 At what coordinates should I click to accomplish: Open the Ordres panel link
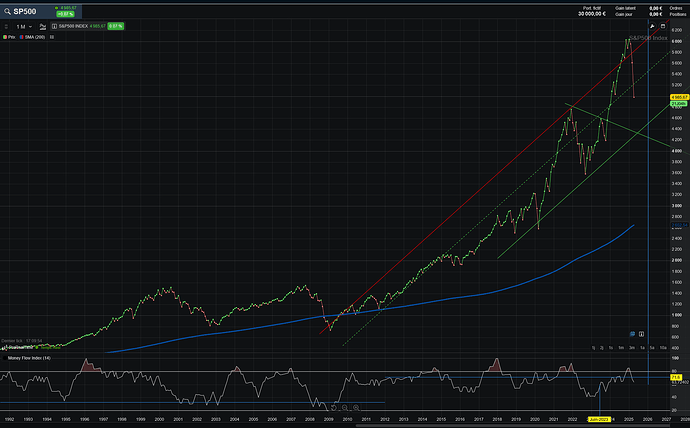(x=675, y=8)
